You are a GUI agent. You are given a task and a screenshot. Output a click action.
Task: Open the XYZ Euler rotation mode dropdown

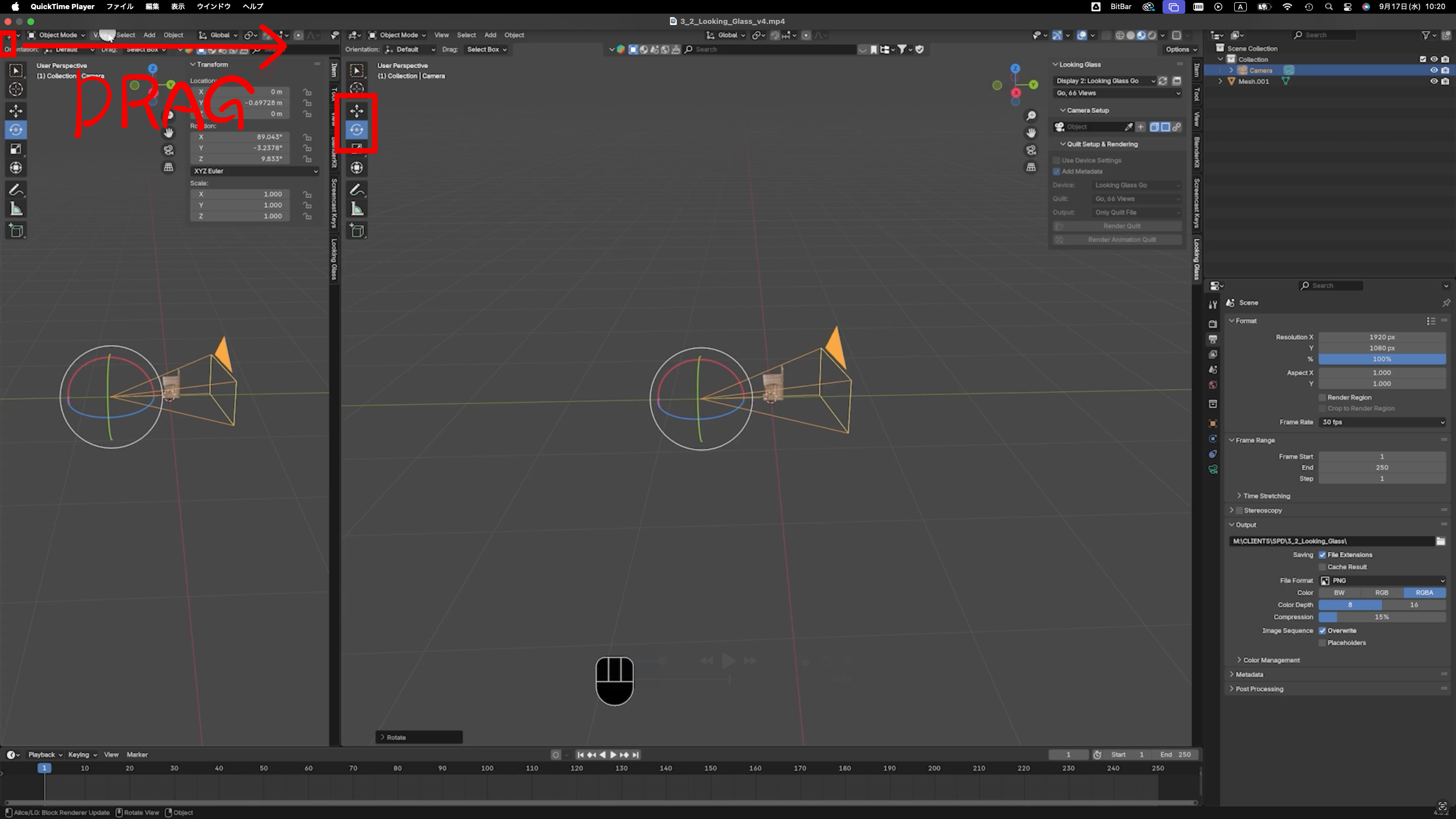coord(255,171)
